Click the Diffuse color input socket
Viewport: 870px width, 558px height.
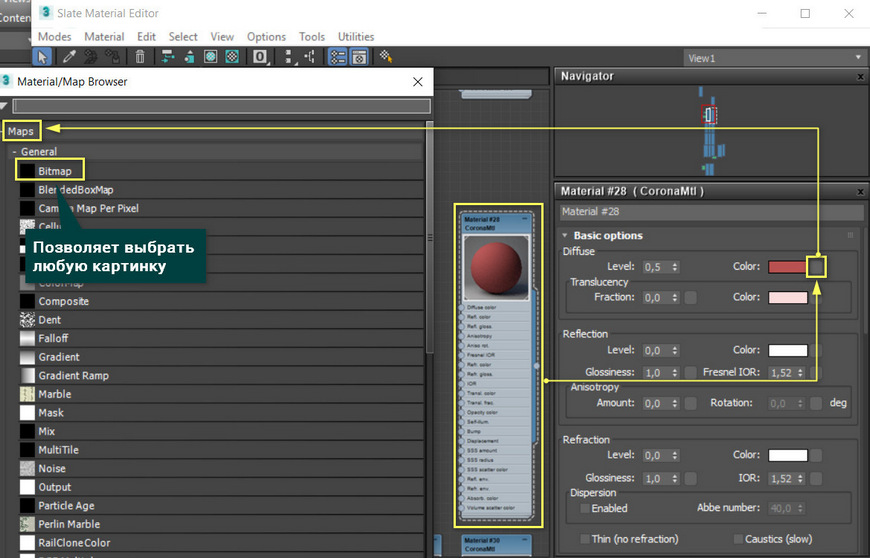pos(462,307)
